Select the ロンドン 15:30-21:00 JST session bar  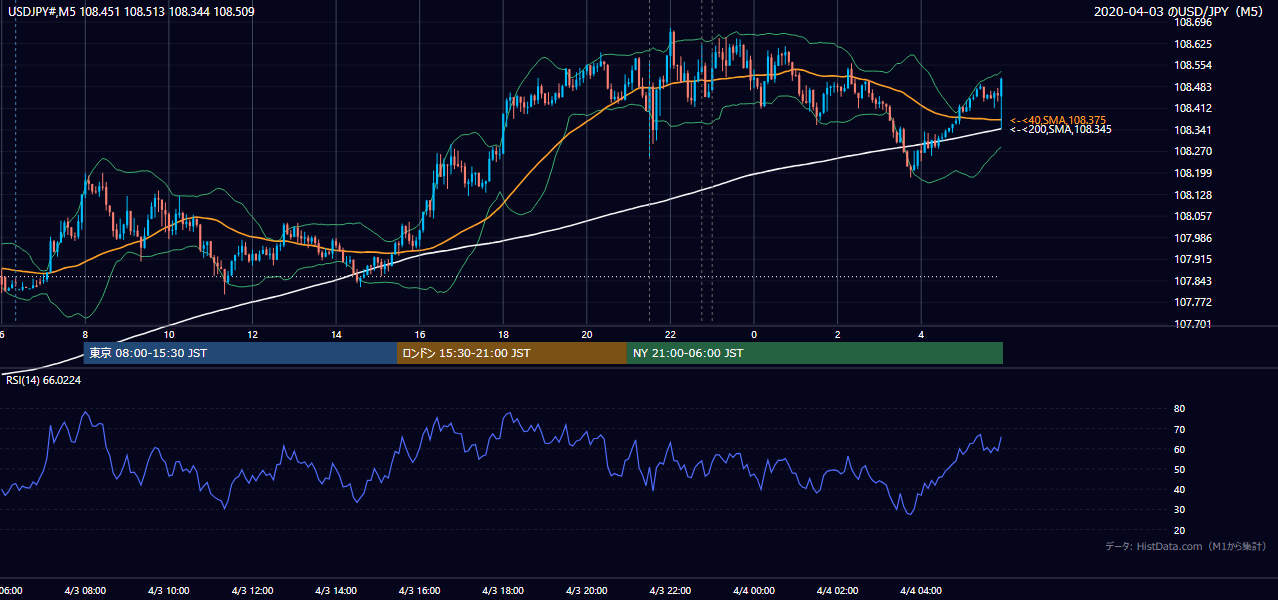(512, 353)
